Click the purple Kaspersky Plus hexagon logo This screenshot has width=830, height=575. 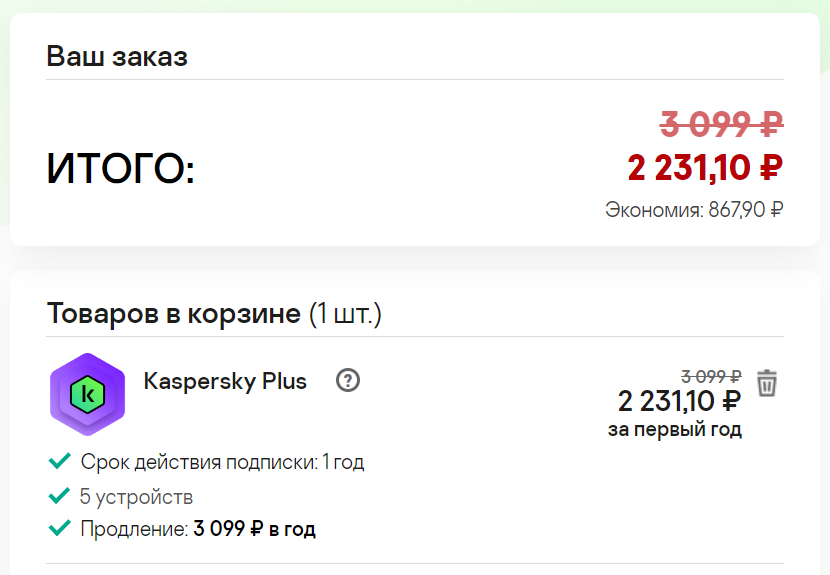tap(87, 394)
